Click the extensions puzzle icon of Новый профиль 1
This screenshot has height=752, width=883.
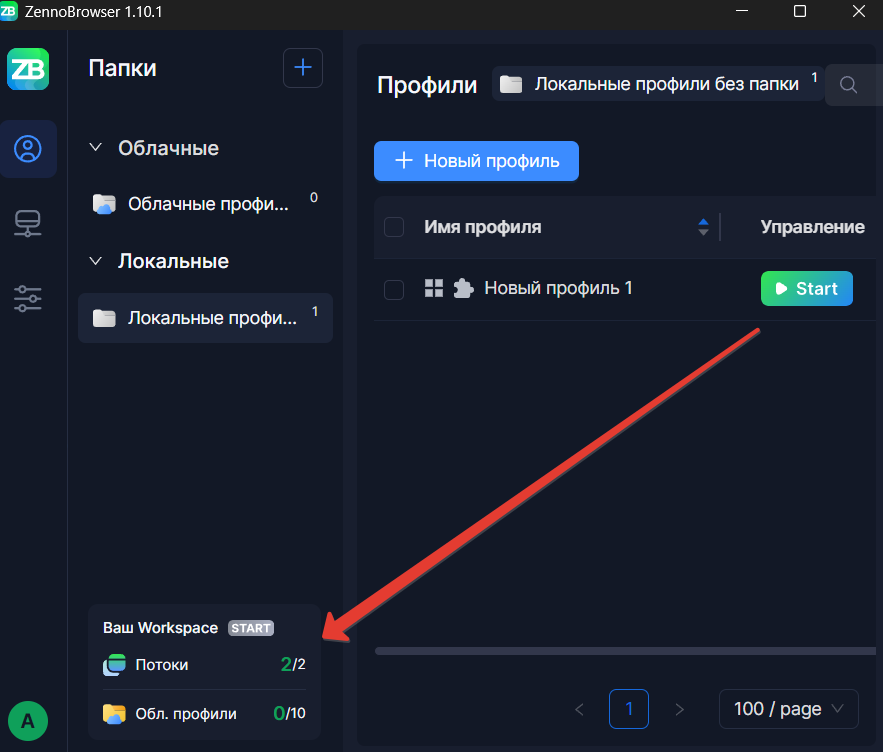pos(463,288)
